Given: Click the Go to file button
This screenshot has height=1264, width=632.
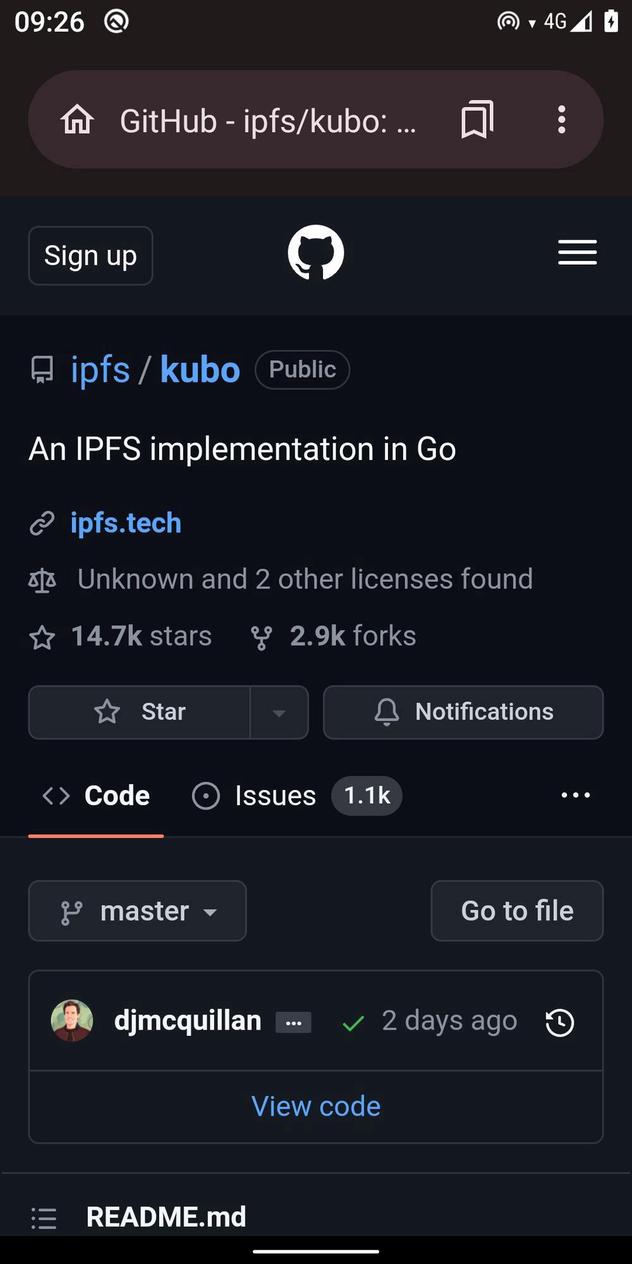Looking at the screenshot, I should coord(516,911).
